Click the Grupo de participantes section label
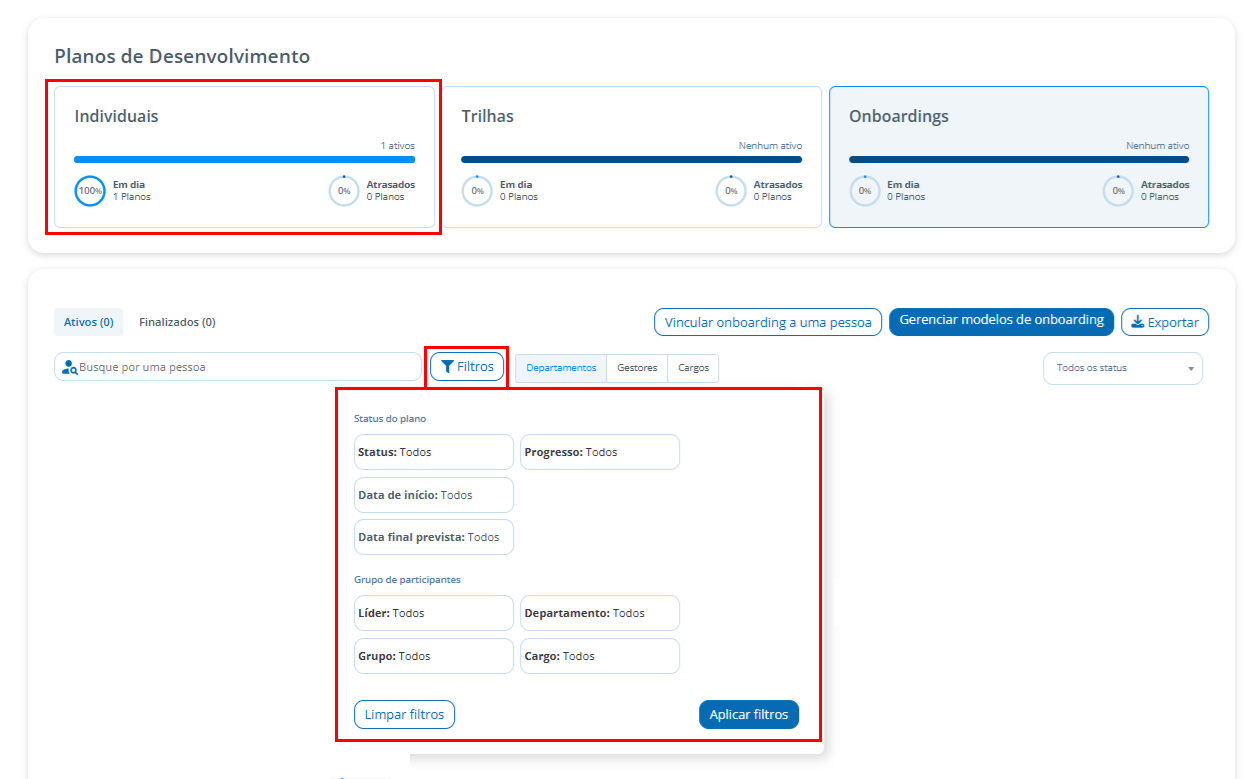Image resolution: width=1257 pixels, height=779 pixels. [407, 579]
